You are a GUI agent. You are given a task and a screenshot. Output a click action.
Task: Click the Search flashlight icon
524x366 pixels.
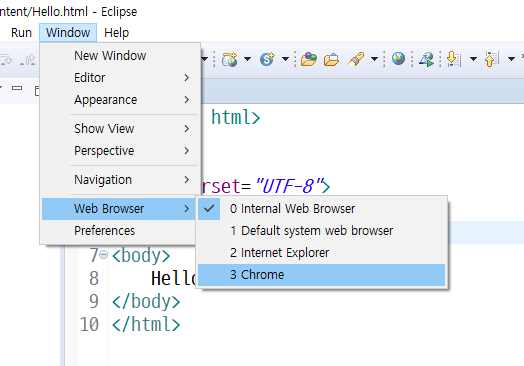[x=356, y=59]
